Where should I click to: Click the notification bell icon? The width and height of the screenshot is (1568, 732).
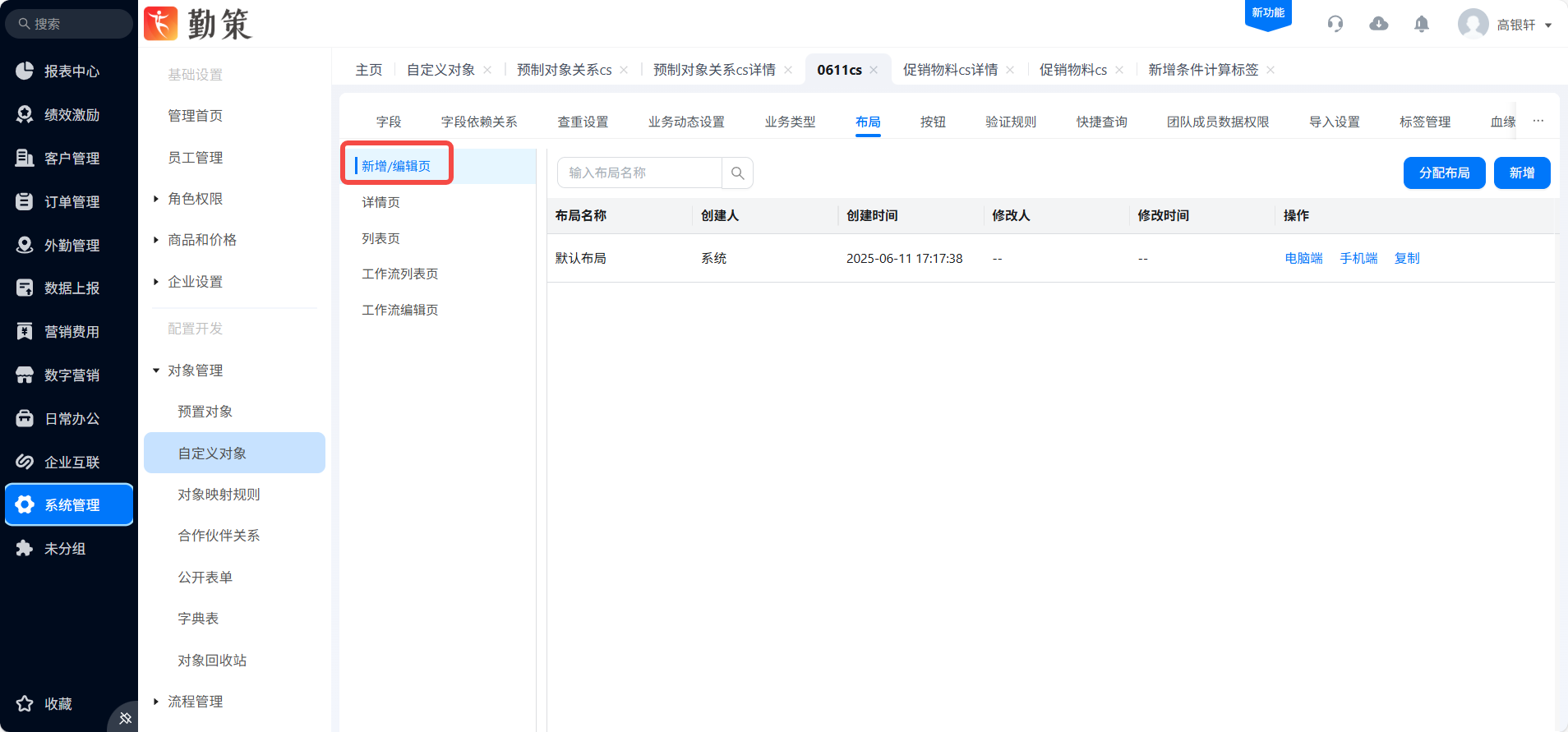coord(1422,24)
